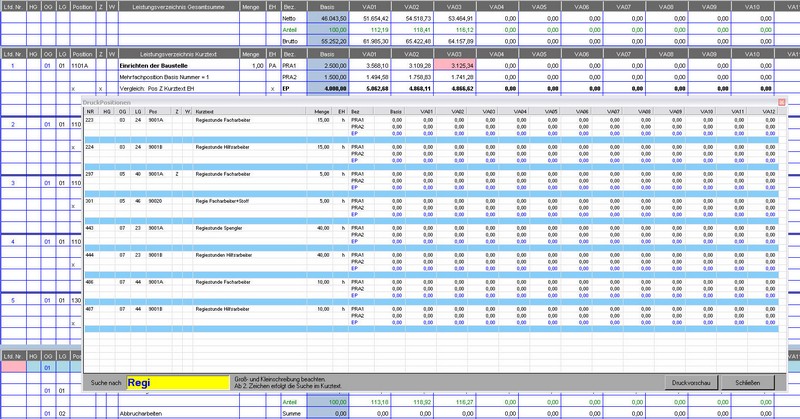Click the Menge column header in dialog
This screenshot has height=419, width=800.
click(x=320, y=111)
